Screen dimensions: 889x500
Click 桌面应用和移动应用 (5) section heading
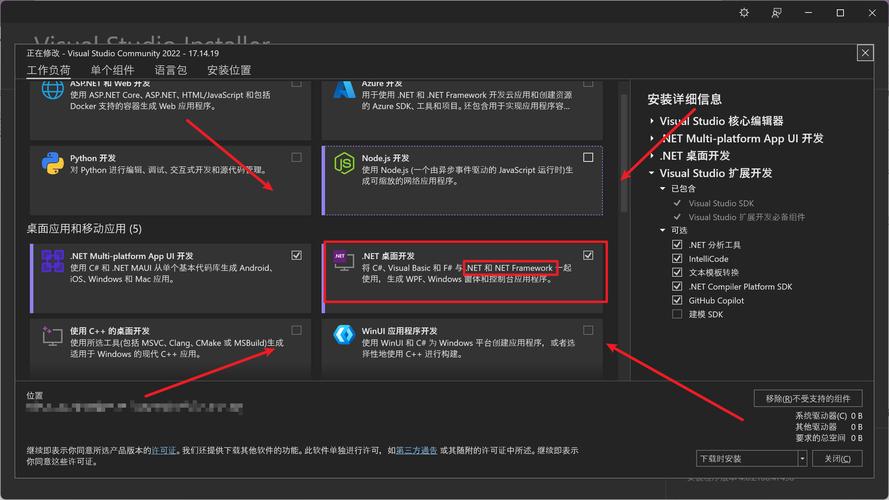coord(84,228)
